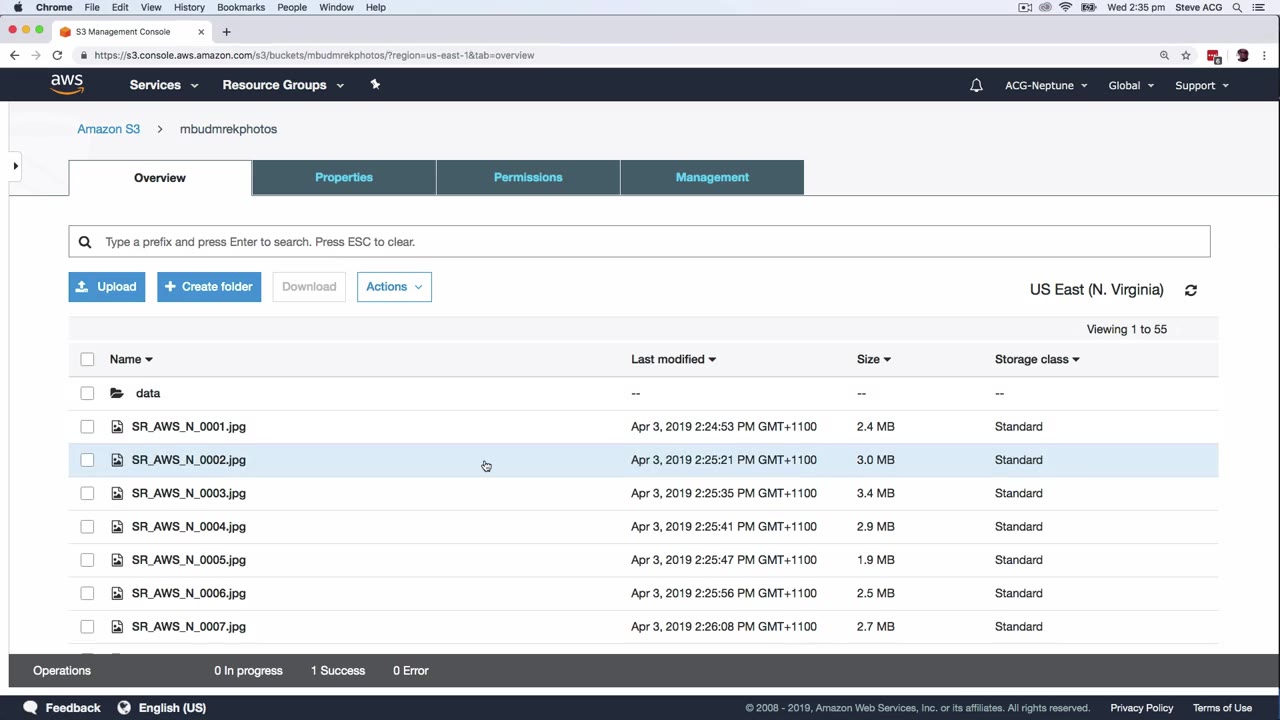The height and width of the screenshot is (720, 1280).
Task: Toggle the select-all checkbox in header
Action: tap(87, 359)
